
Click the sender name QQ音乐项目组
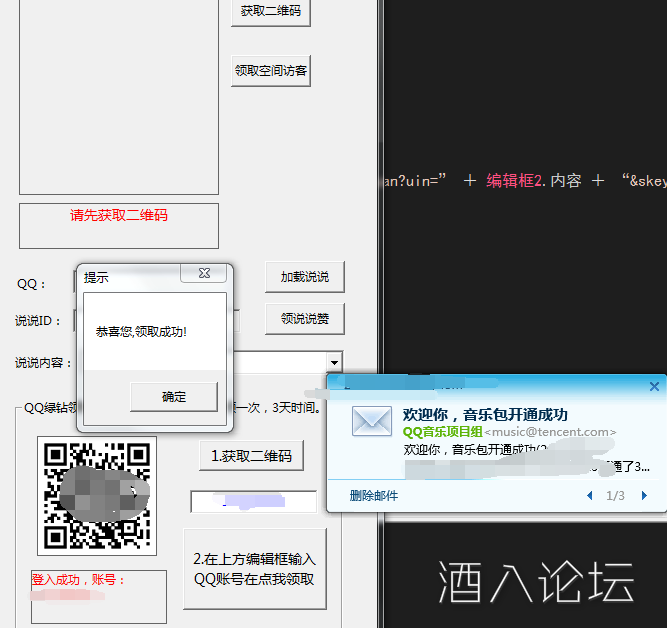pyautogui.click(x=442, y=432)
